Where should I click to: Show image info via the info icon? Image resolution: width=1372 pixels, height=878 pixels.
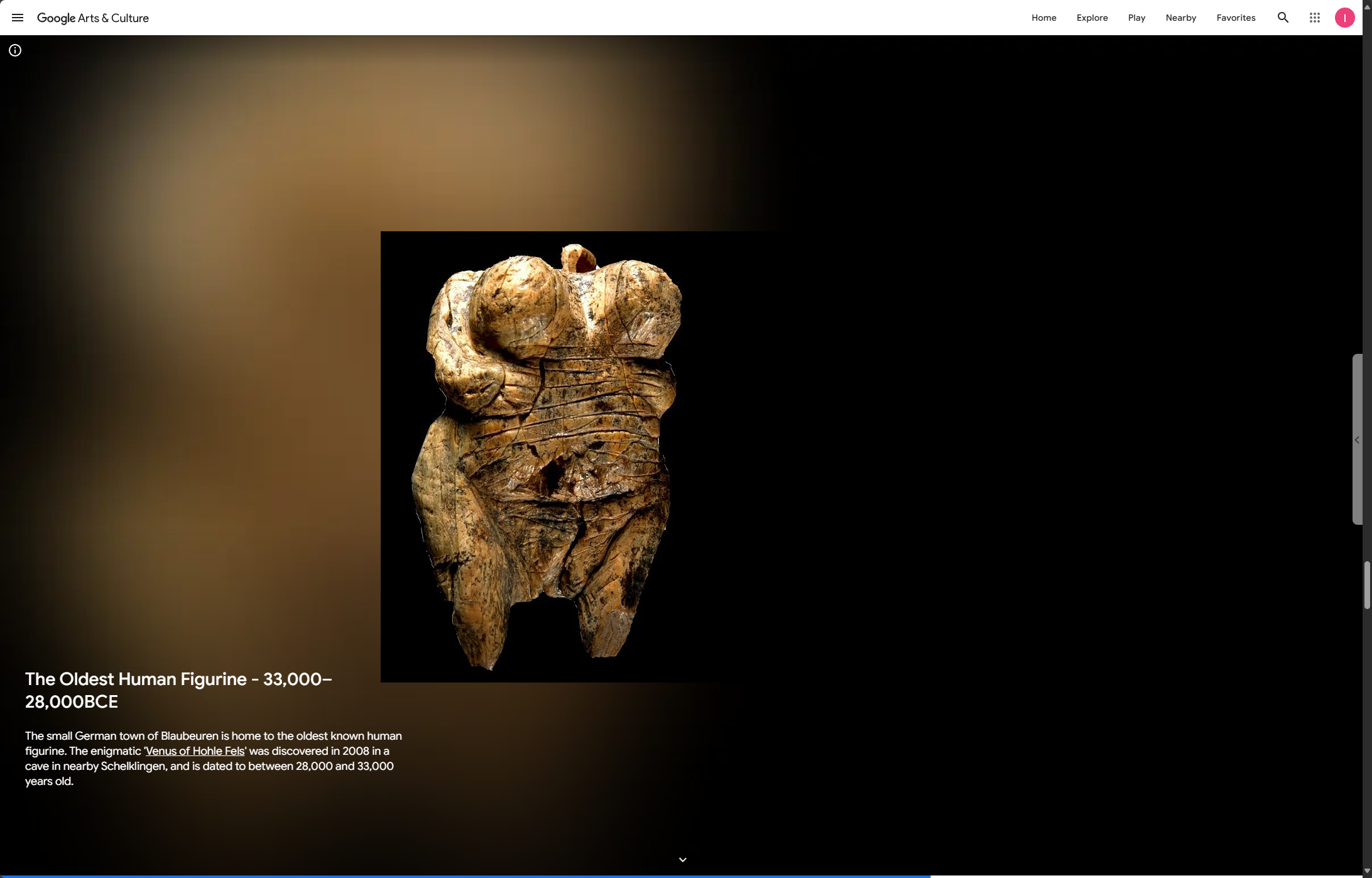point(15,50)
